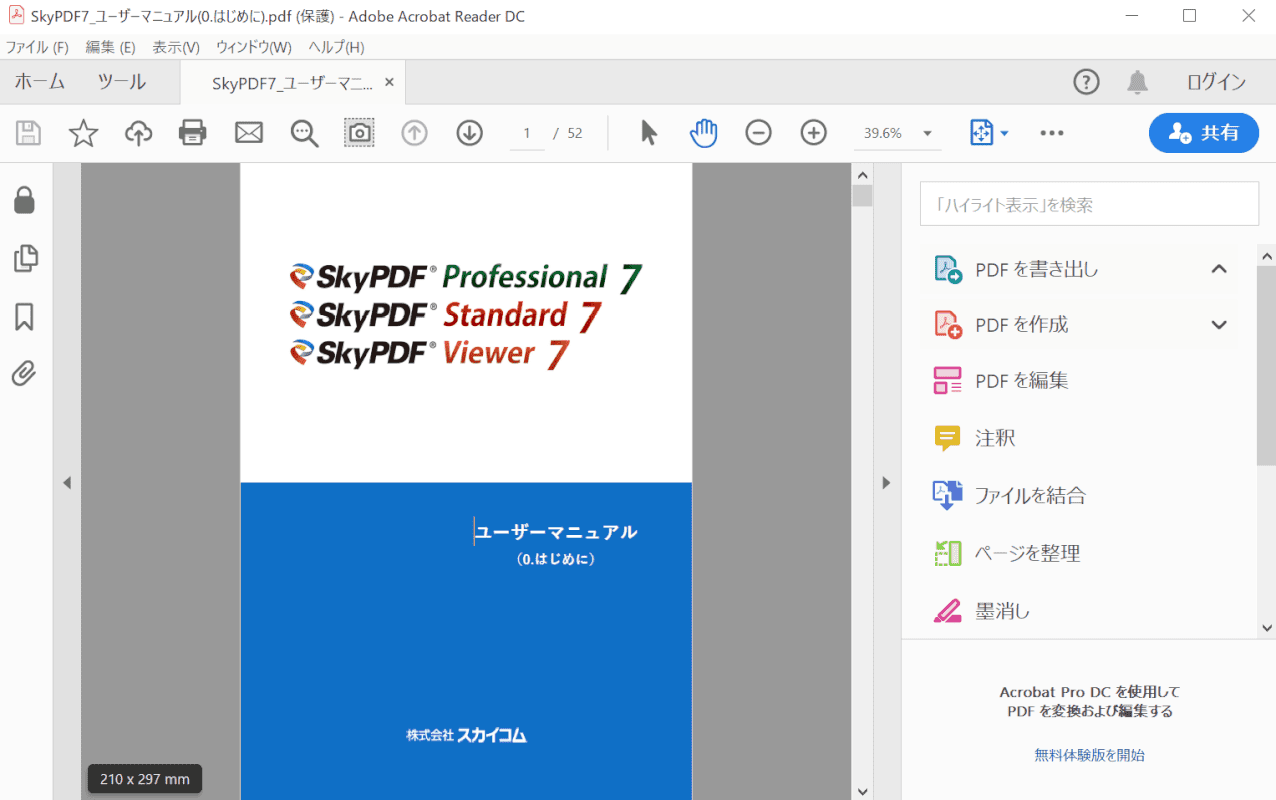Expand the PDFを作成 section chevron

tap(1219, 325)
